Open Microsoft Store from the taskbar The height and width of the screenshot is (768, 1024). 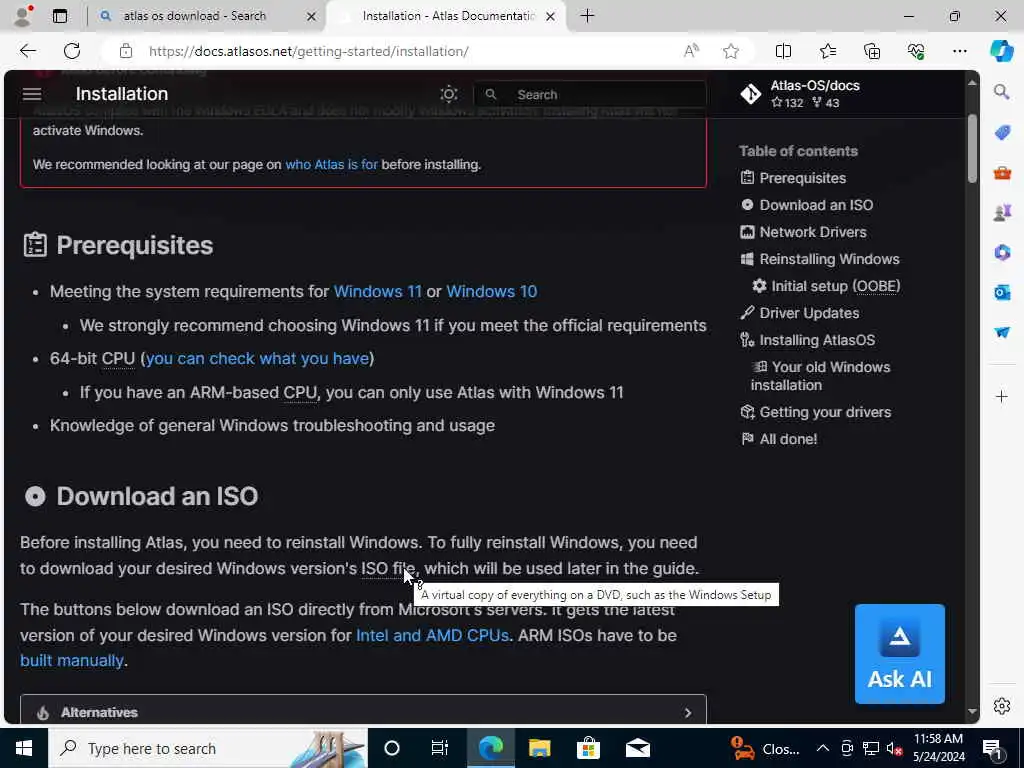coord(588,748)
